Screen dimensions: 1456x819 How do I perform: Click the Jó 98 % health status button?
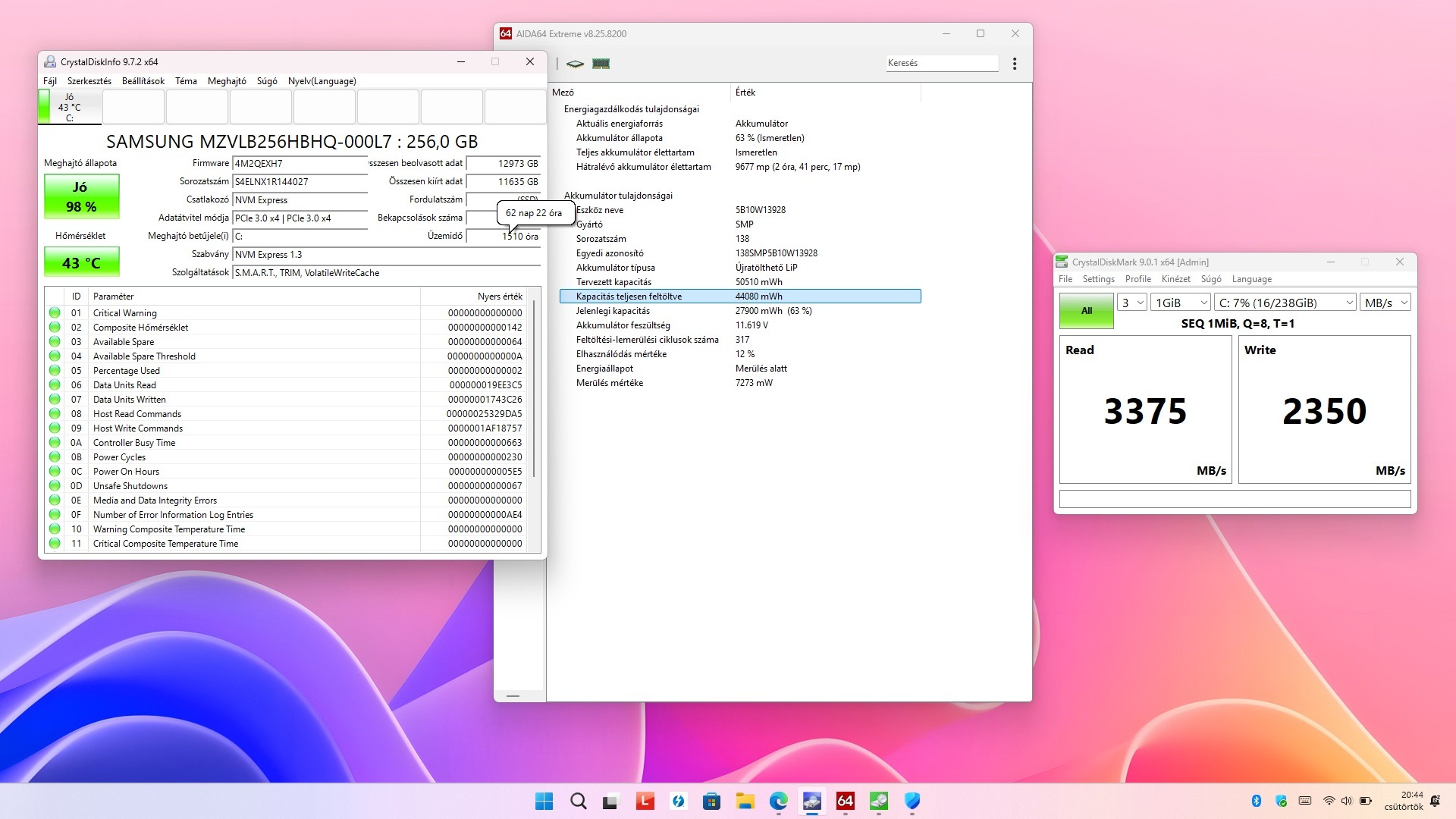click(81, 196)
